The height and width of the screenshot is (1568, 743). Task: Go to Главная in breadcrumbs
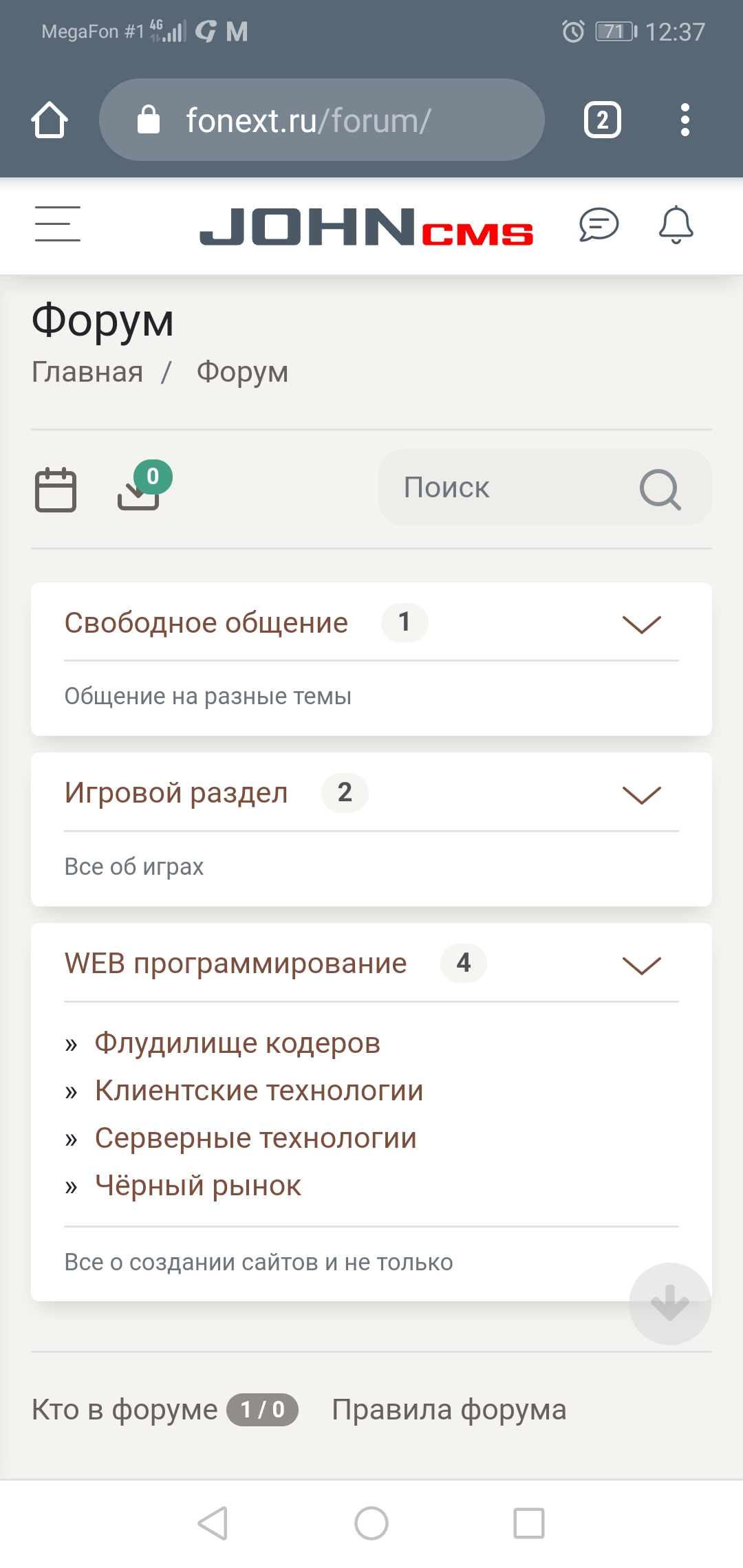pos(87,372)
